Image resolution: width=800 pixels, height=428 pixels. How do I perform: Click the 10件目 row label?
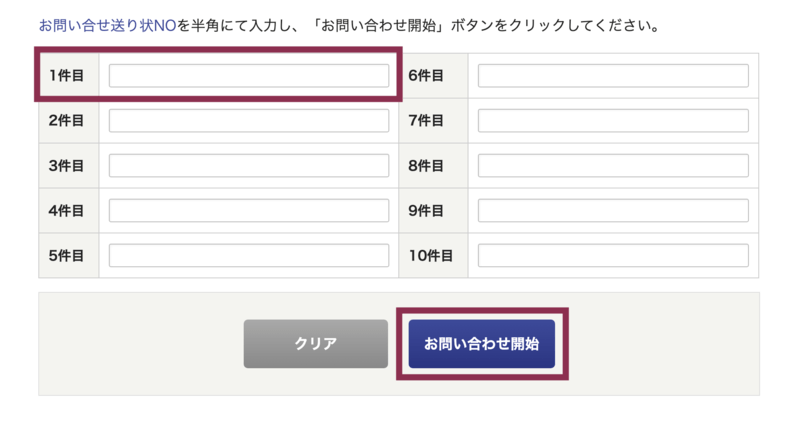tap(431, 256)
